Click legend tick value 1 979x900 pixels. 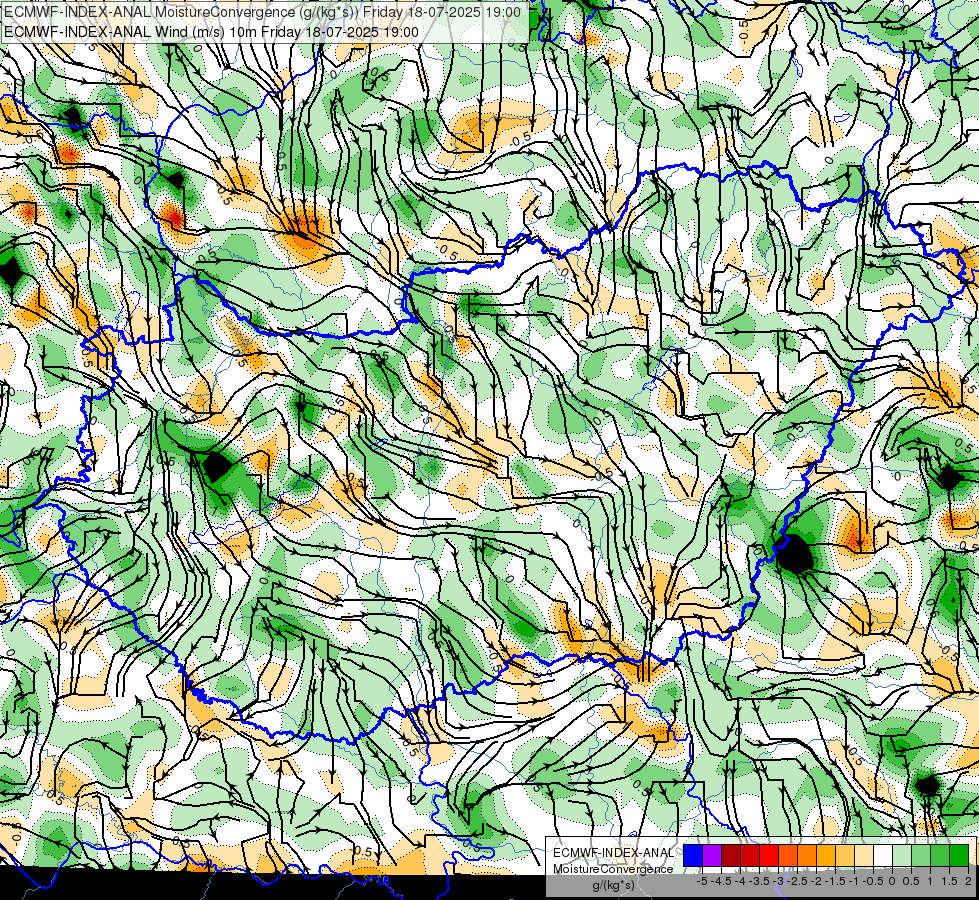[930, 881]
